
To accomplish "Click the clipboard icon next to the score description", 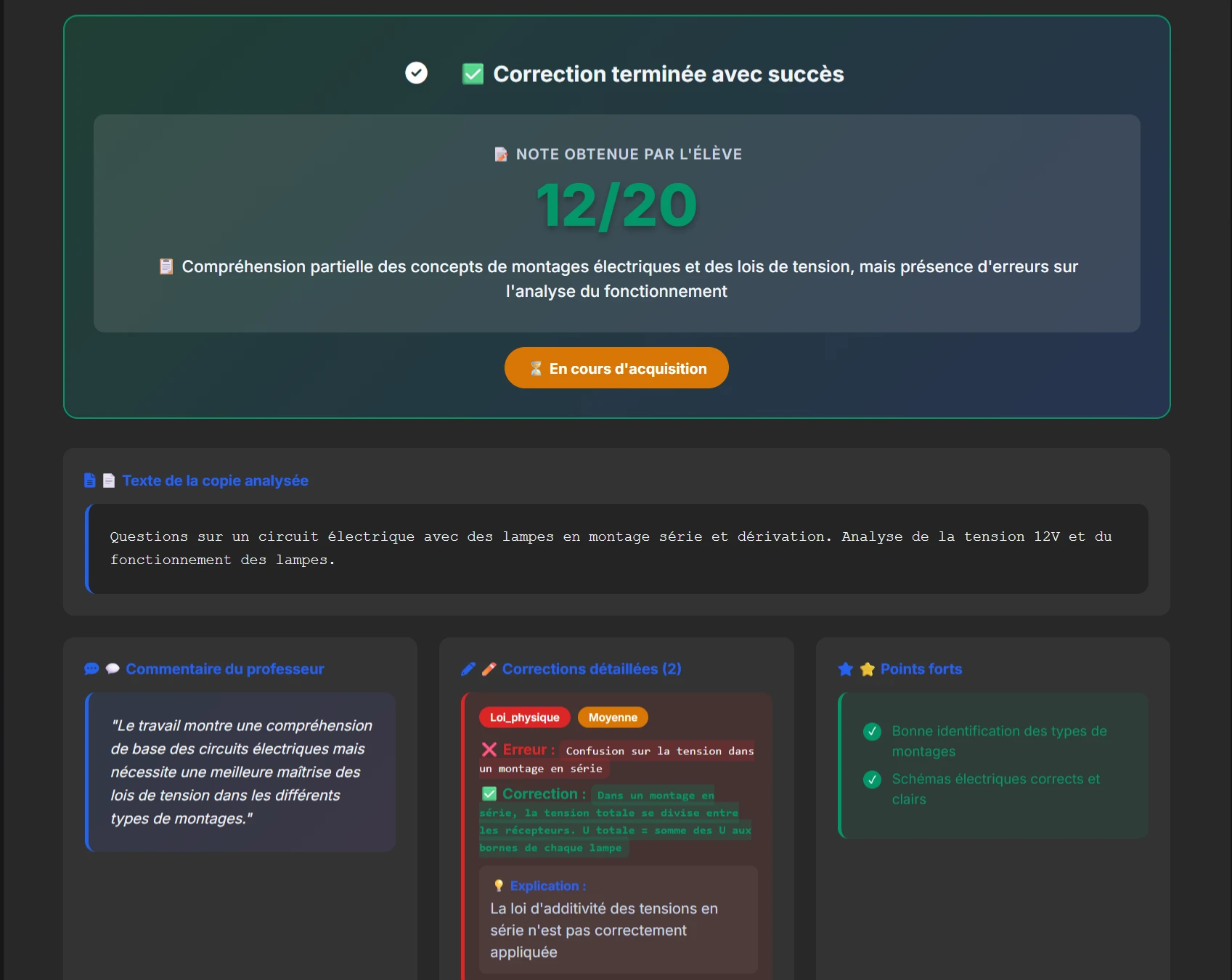I will [x=166, y=266].
